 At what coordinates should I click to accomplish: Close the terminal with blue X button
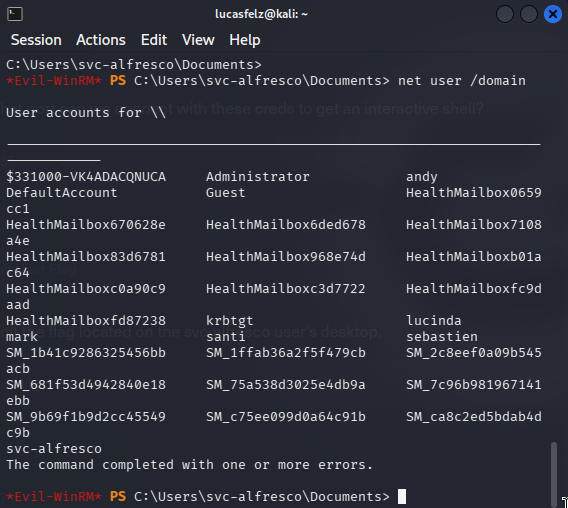click(x=553, y=14)
